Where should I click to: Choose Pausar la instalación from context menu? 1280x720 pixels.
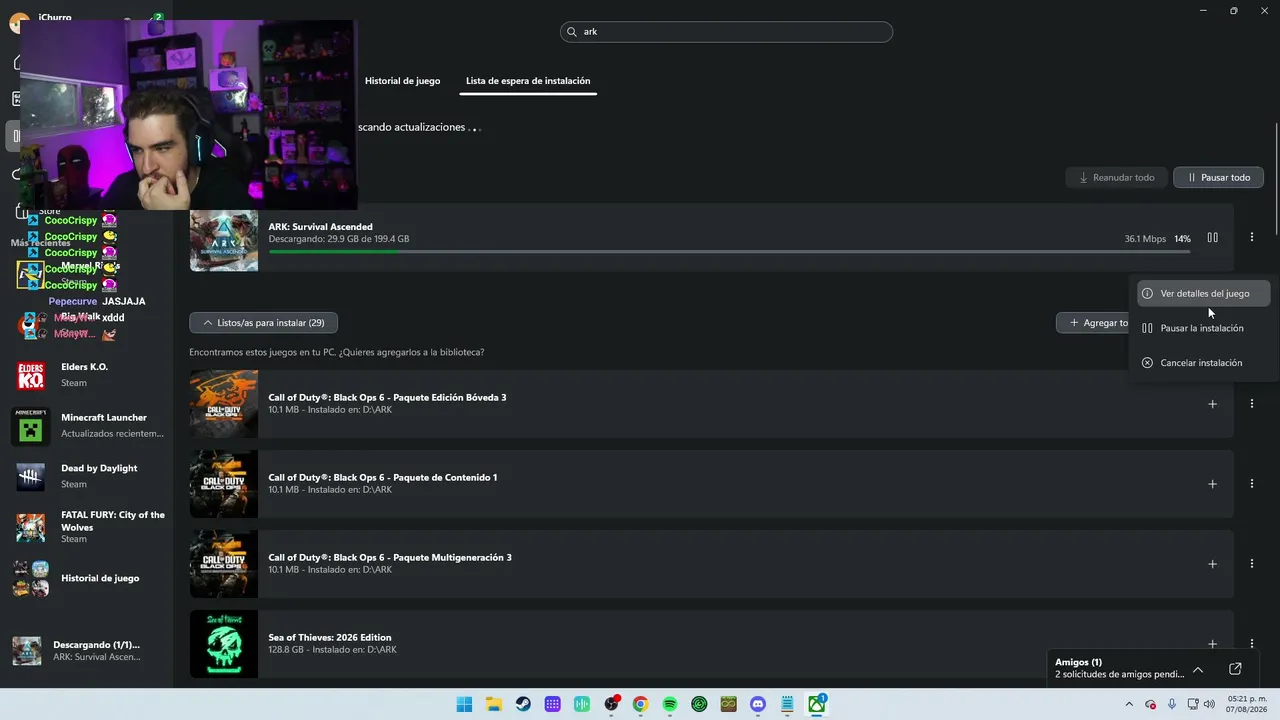1204,328
